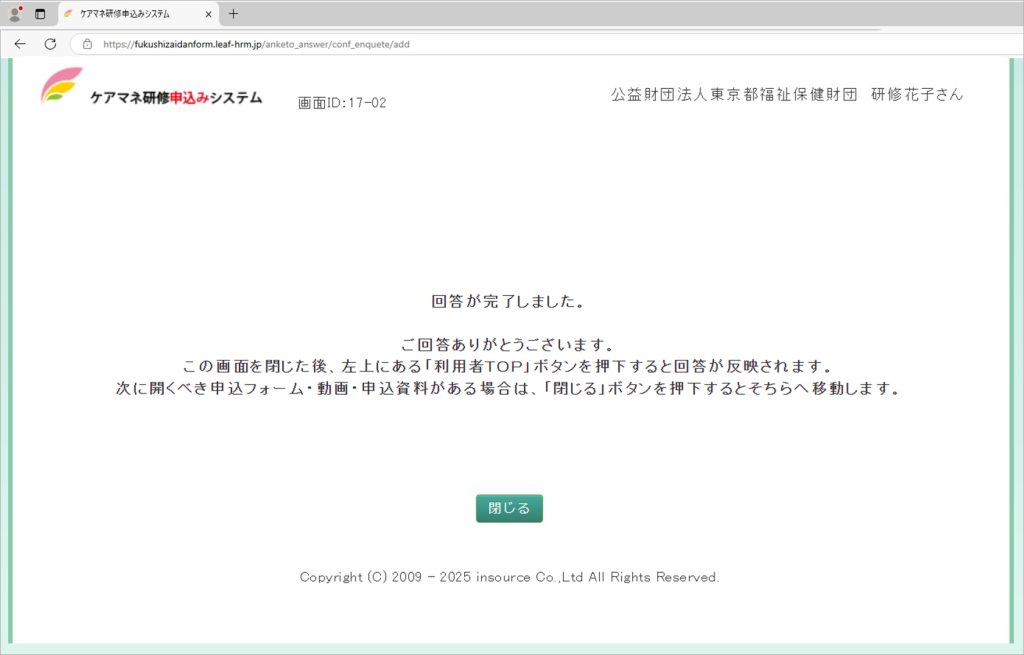Click the line mentioning 利用者TOP button

(508, 366)
